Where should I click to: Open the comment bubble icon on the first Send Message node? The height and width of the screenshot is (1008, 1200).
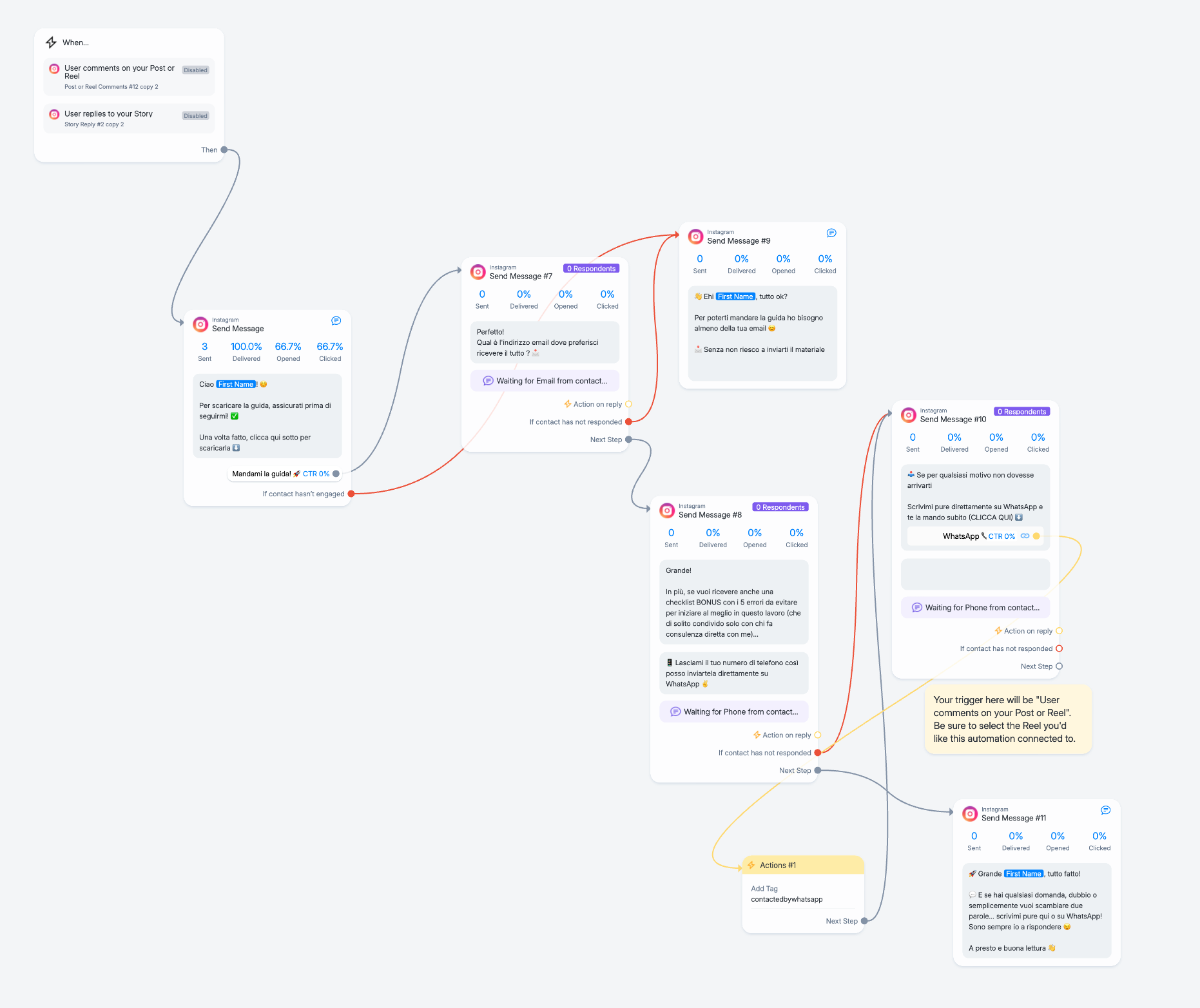point(336,321)
